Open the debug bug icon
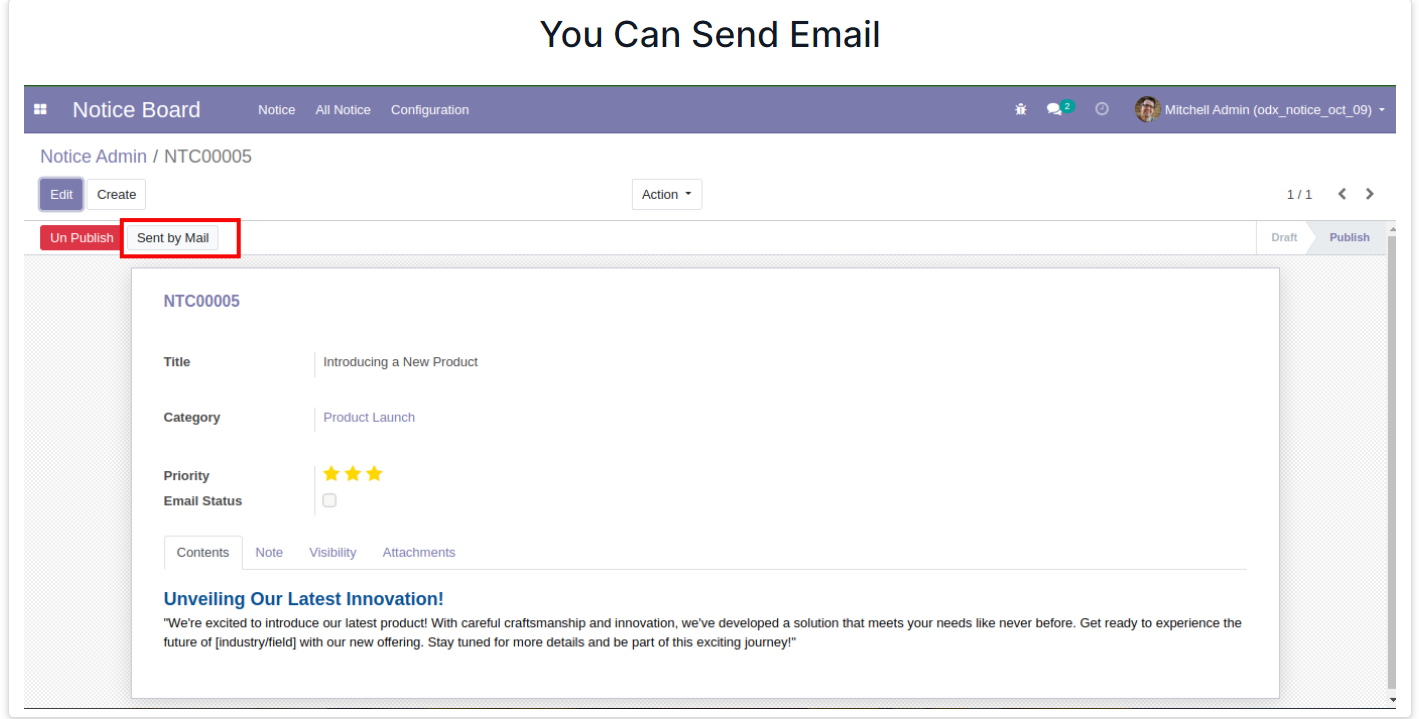The image size is (1419, 719). coord(1020,110)
